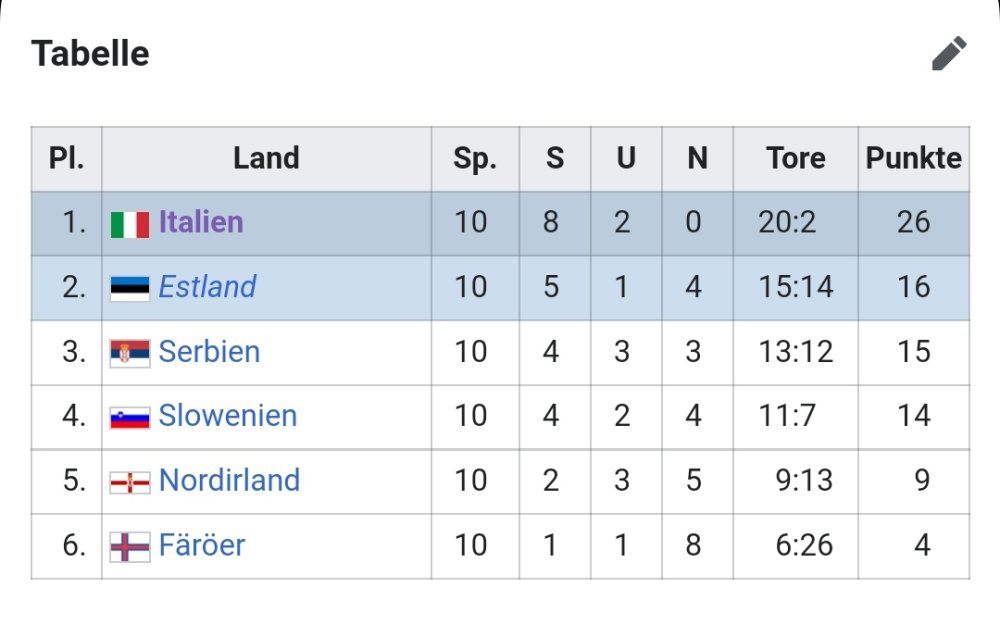1000x625 pixels.
Task: Click the Tabelle section heading
Action: coord(90,53)
